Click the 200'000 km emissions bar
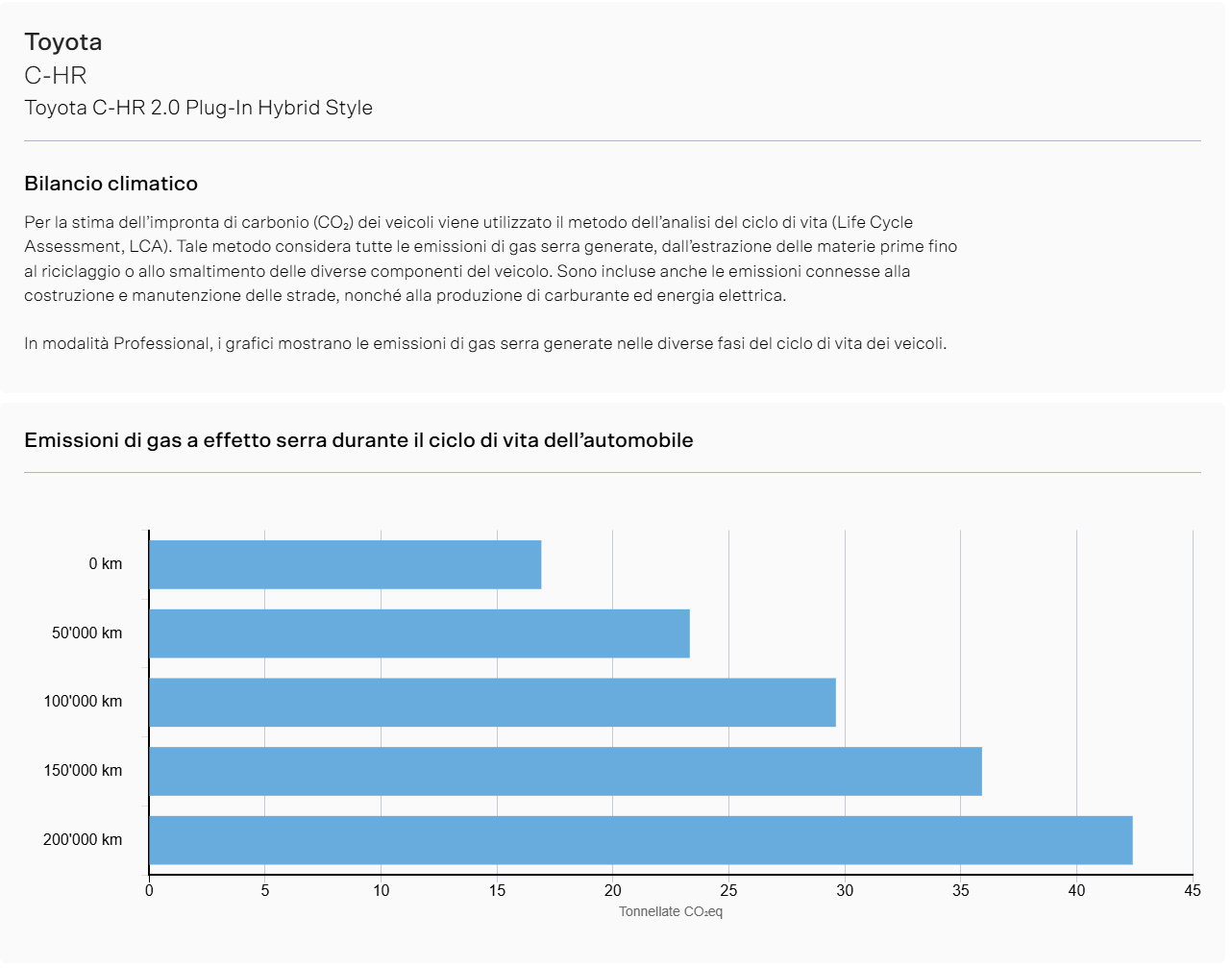The width and height of the screenshot is (1232, 968). [641, 840]
